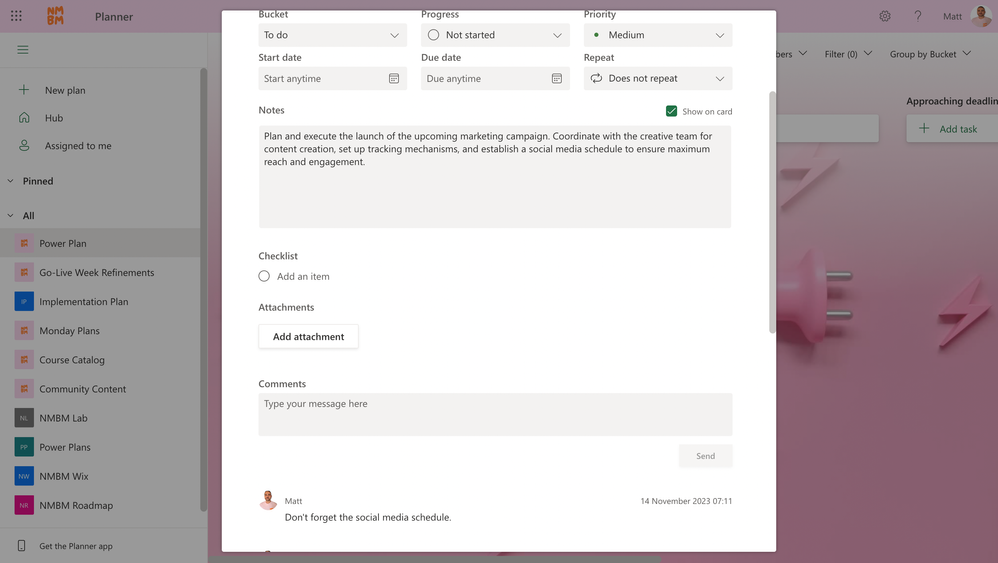This screenshot has width=998, height=563.
Task: Click the task dialog vertical scrollbar
Action: (772, 212)
